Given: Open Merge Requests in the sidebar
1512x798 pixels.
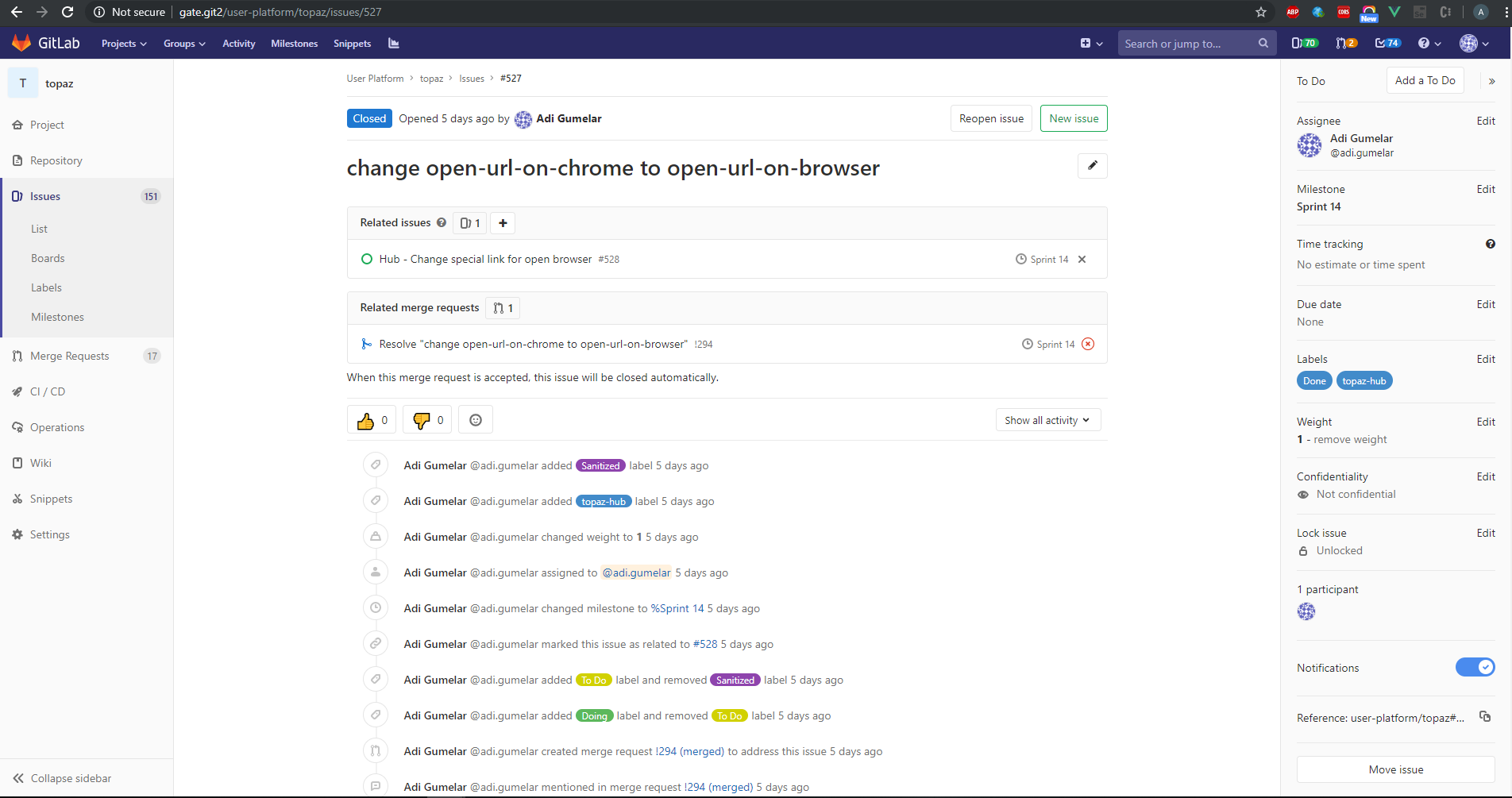Looking at the screenshot, I should [70, 356].
